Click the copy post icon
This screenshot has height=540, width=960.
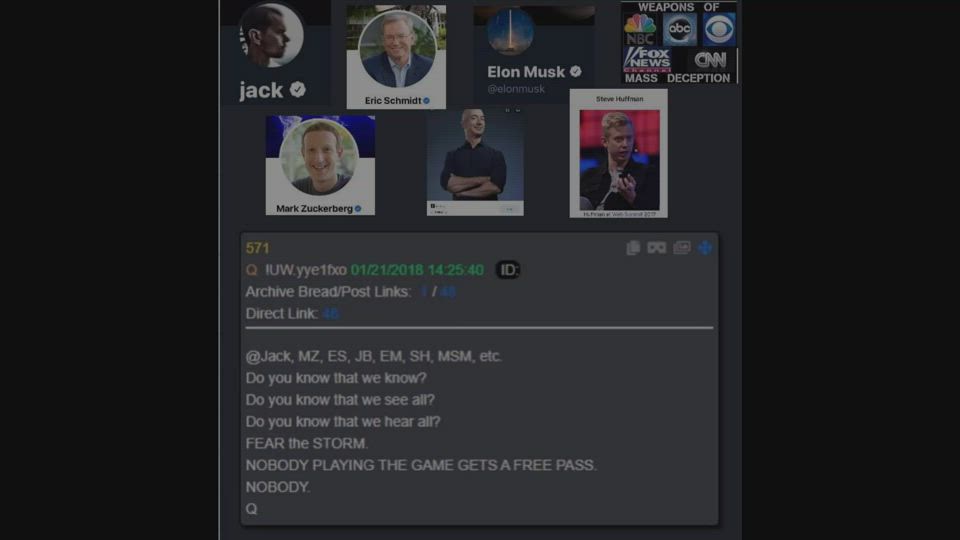coord(633,248)
